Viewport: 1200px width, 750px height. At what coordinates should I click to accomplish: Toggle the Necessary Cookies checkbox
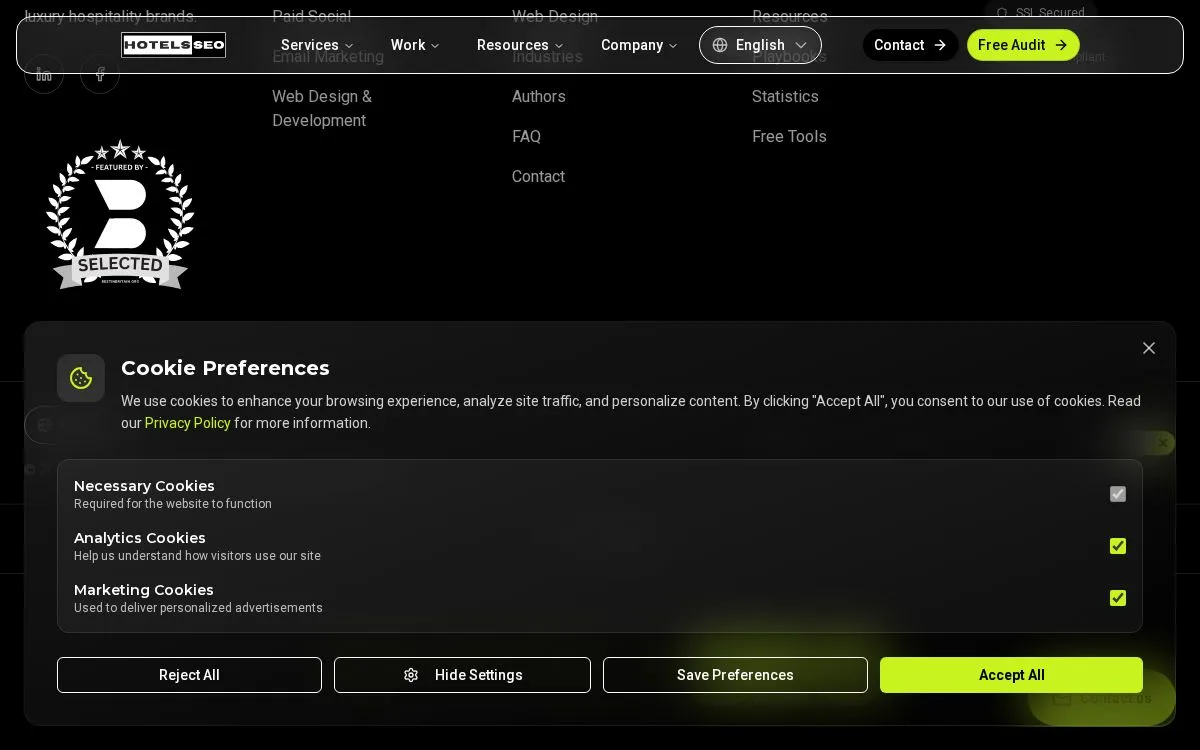point(1118,494)
